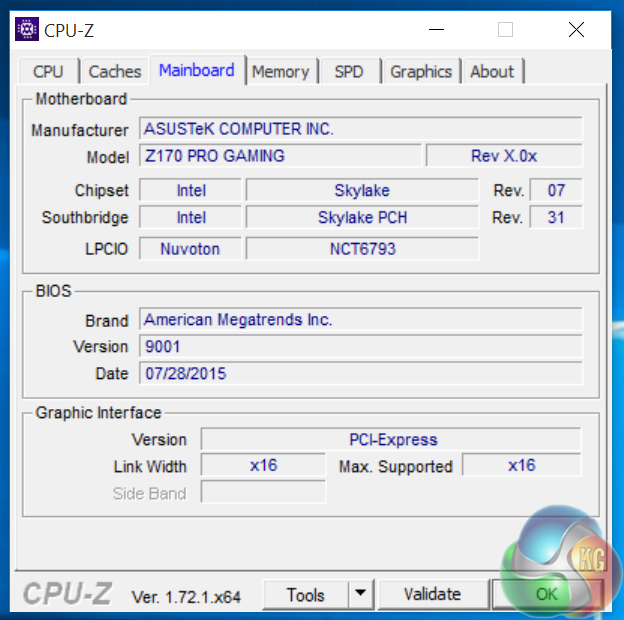This screenshot has height=620, width=624.
Task: Click the Skylake chipset value
Action: (x=362, y=190)
